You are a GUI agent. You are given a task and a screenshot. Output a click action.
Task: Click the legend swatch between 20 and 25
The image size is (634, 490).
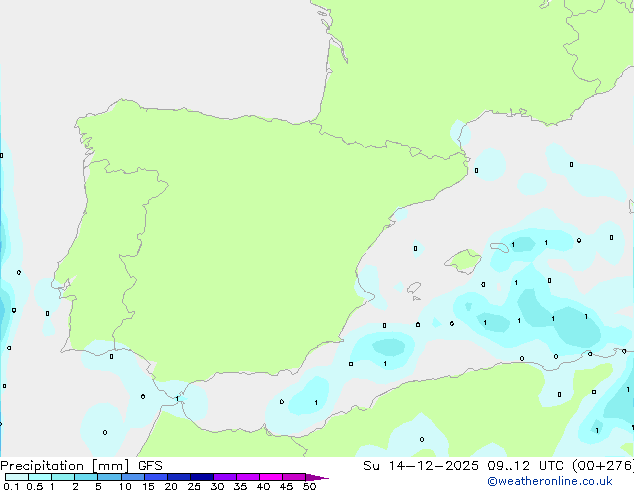[178, 477]
